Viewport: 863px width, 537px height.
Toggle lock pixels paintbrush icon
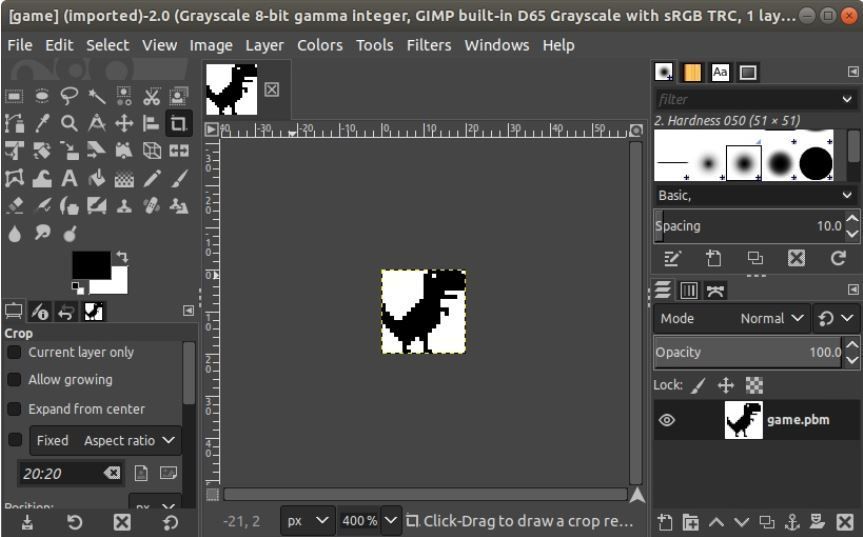[x=698, y=385]
